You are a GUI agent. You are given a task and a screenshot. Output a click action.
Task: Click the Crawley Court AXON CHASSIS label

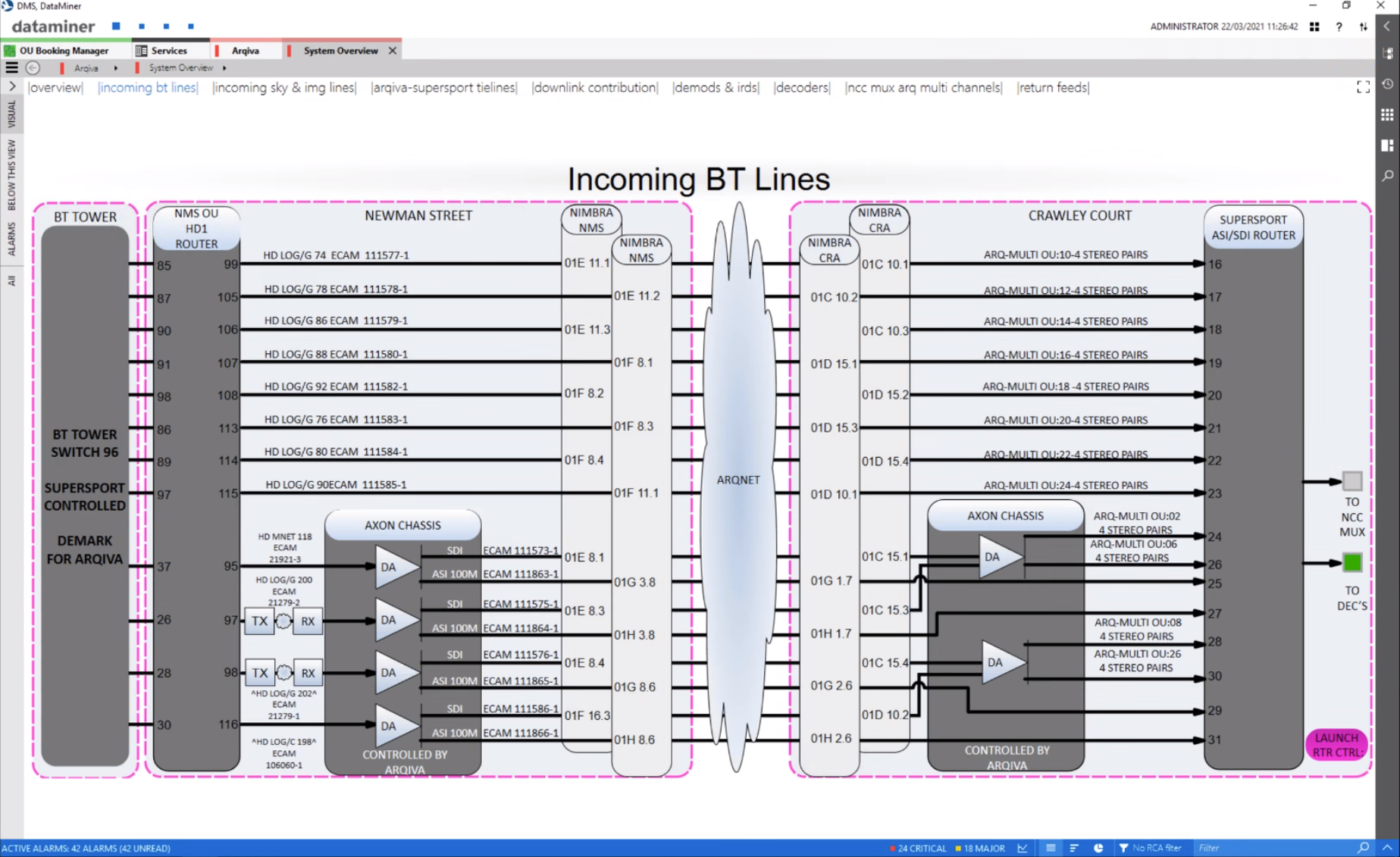click(x=1005, y=516)
